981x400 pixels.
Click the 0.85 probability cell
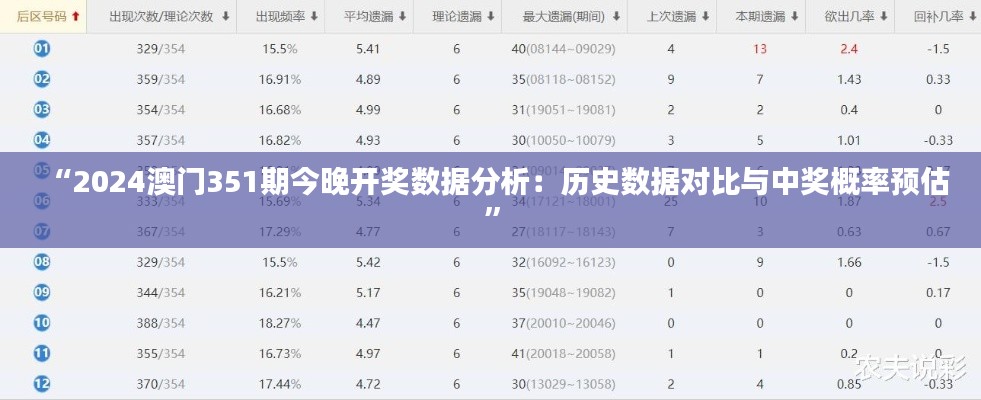click(x=849, y=384)
